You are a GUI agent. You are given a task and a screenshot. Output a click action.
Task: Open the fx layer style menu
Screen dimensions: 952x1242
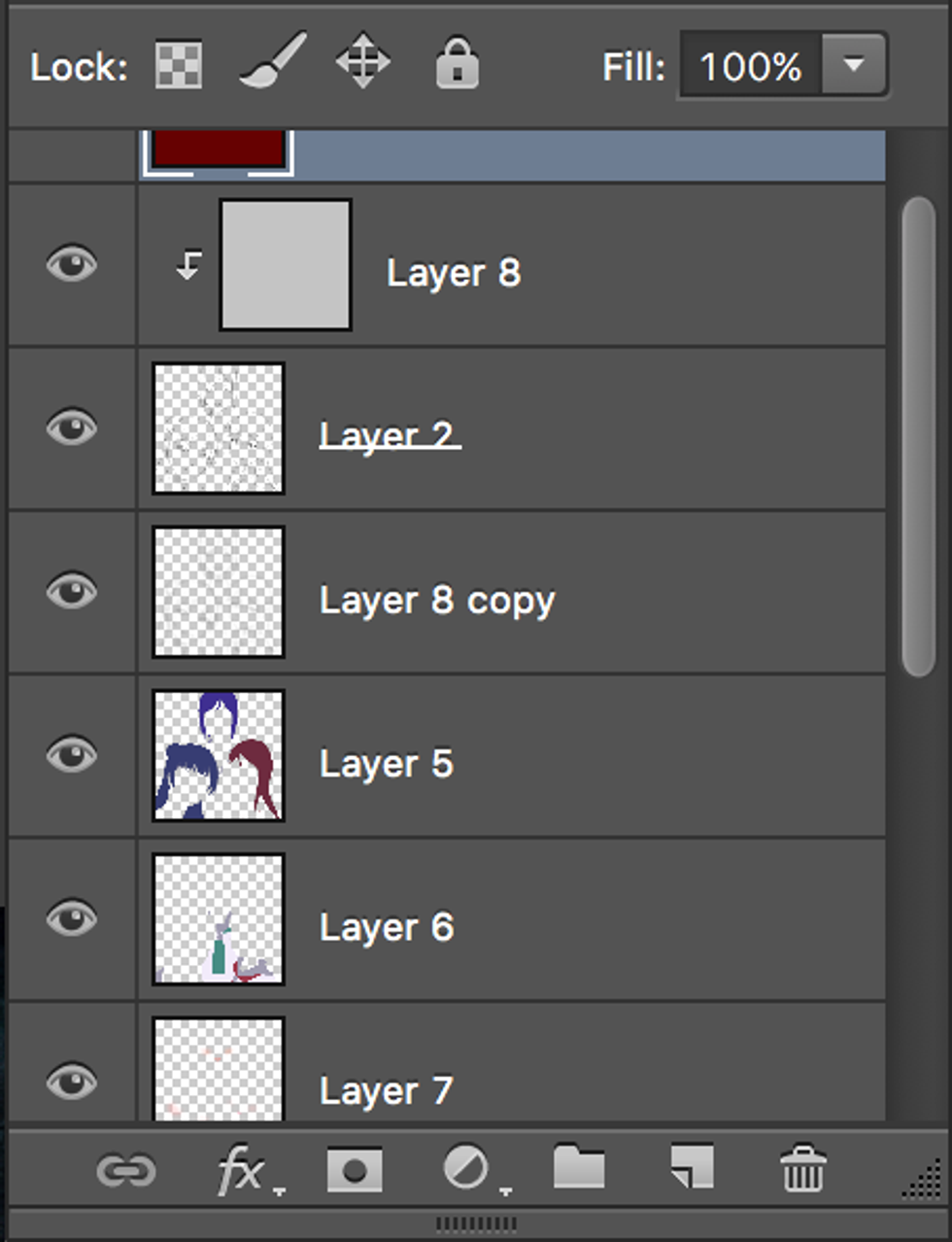[241, 1170]
